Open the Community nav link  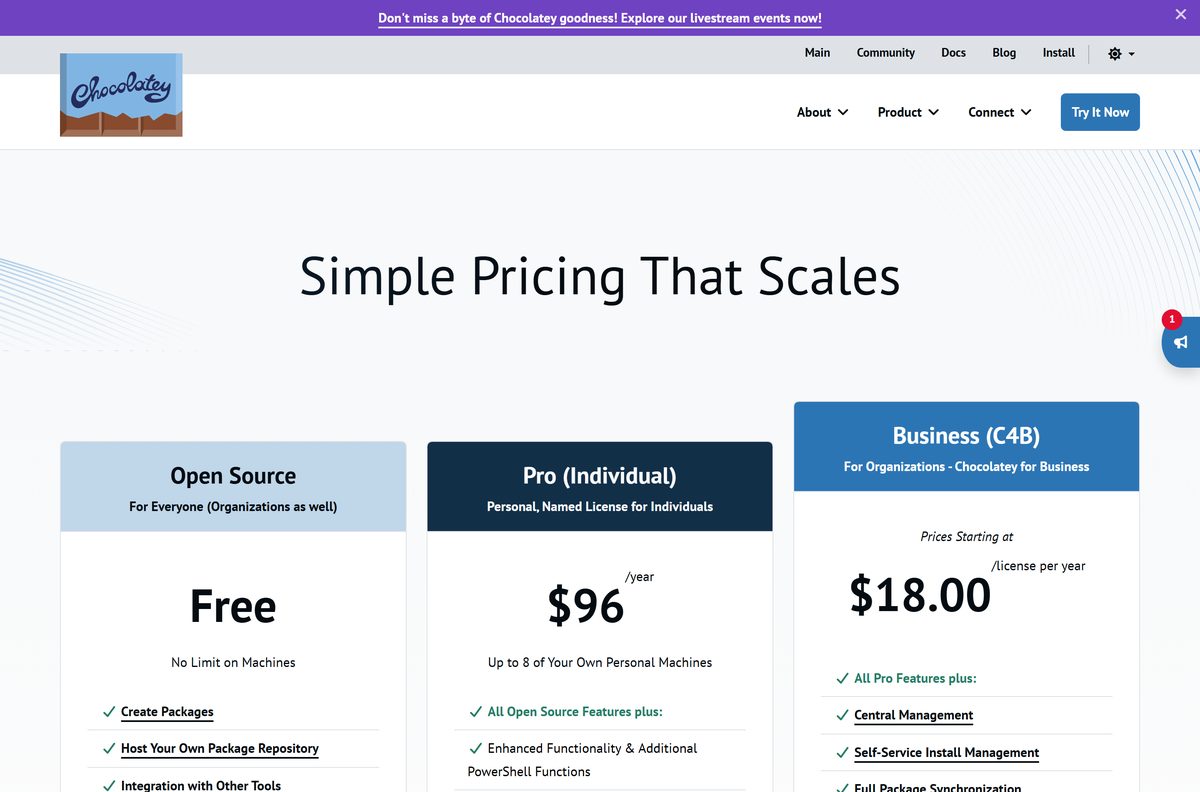pos(886,53)
